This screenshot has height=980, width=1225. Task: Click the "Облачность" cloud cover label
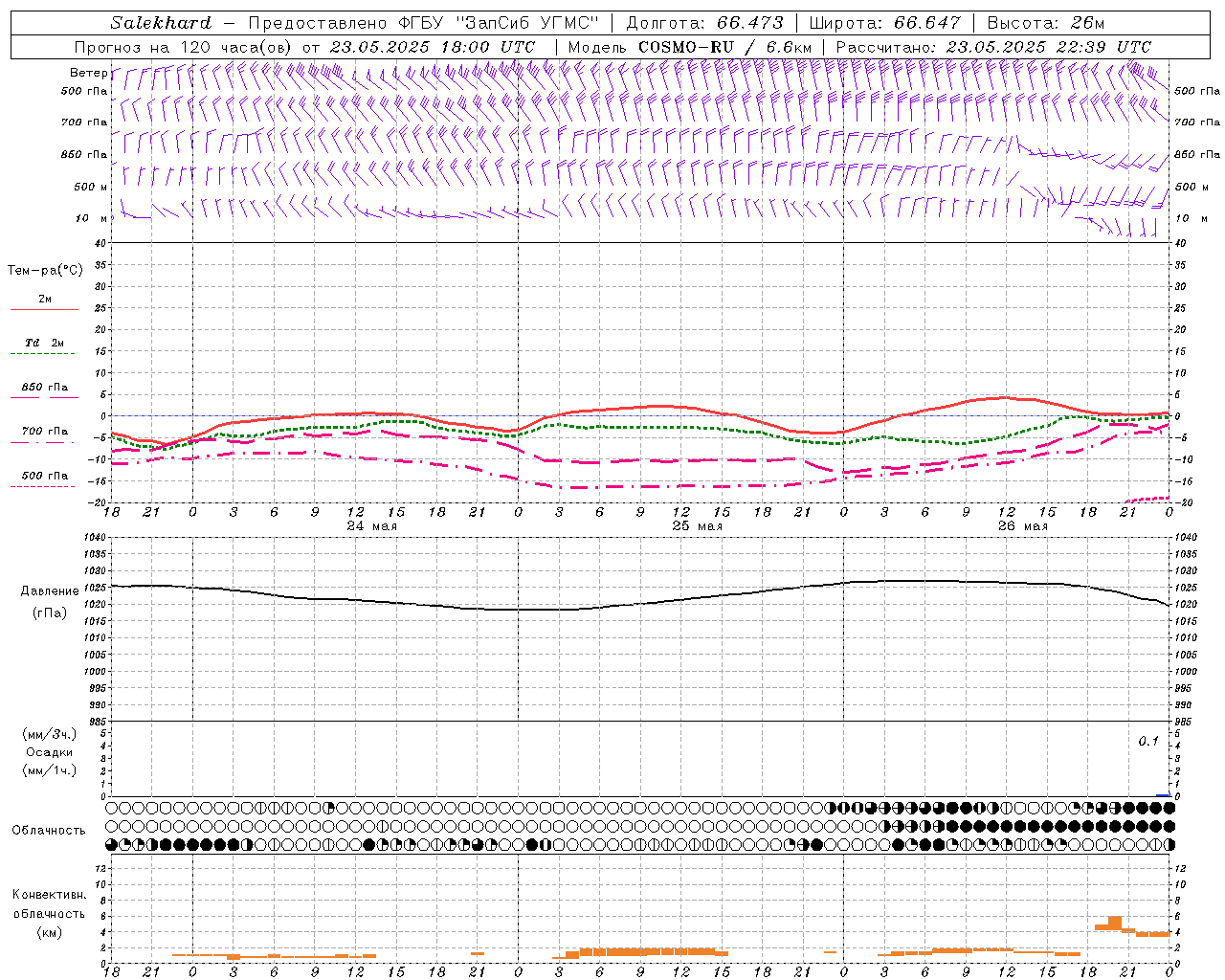pyautogui.click(x=49, y=831)
